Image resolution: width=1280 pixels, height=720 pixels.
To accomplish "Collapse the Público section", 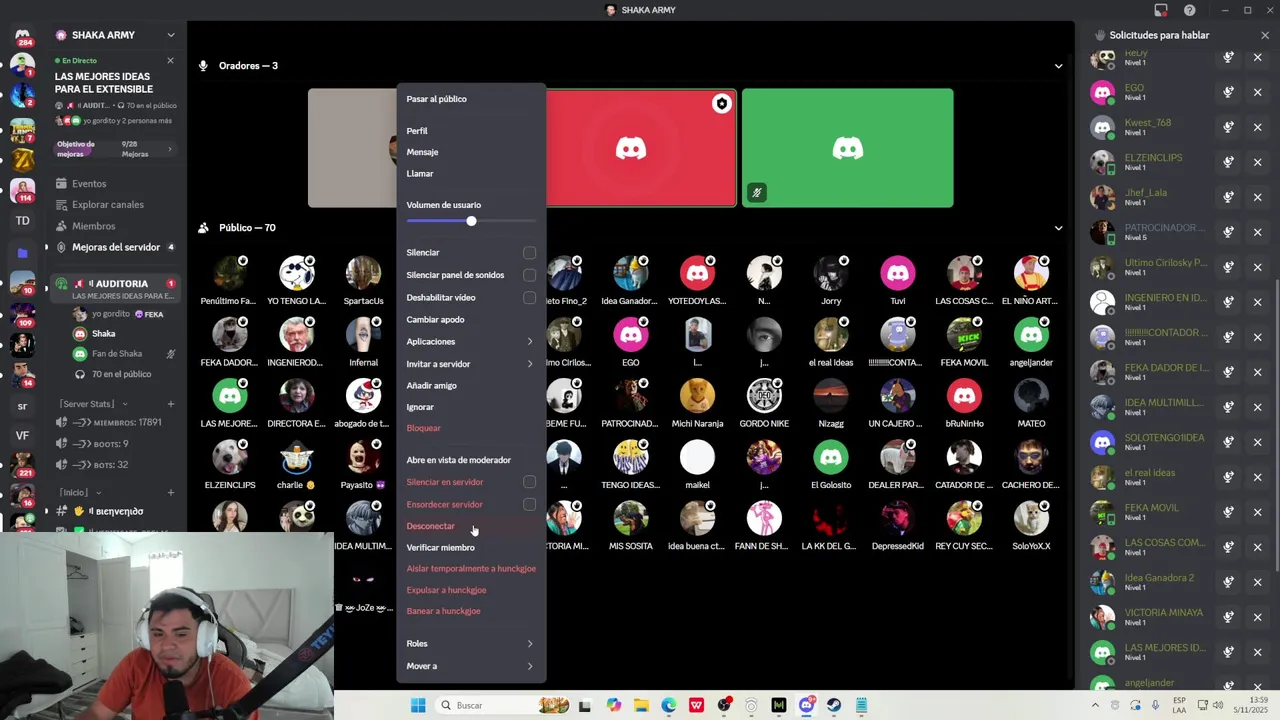I will click(x=1058, y=228).
